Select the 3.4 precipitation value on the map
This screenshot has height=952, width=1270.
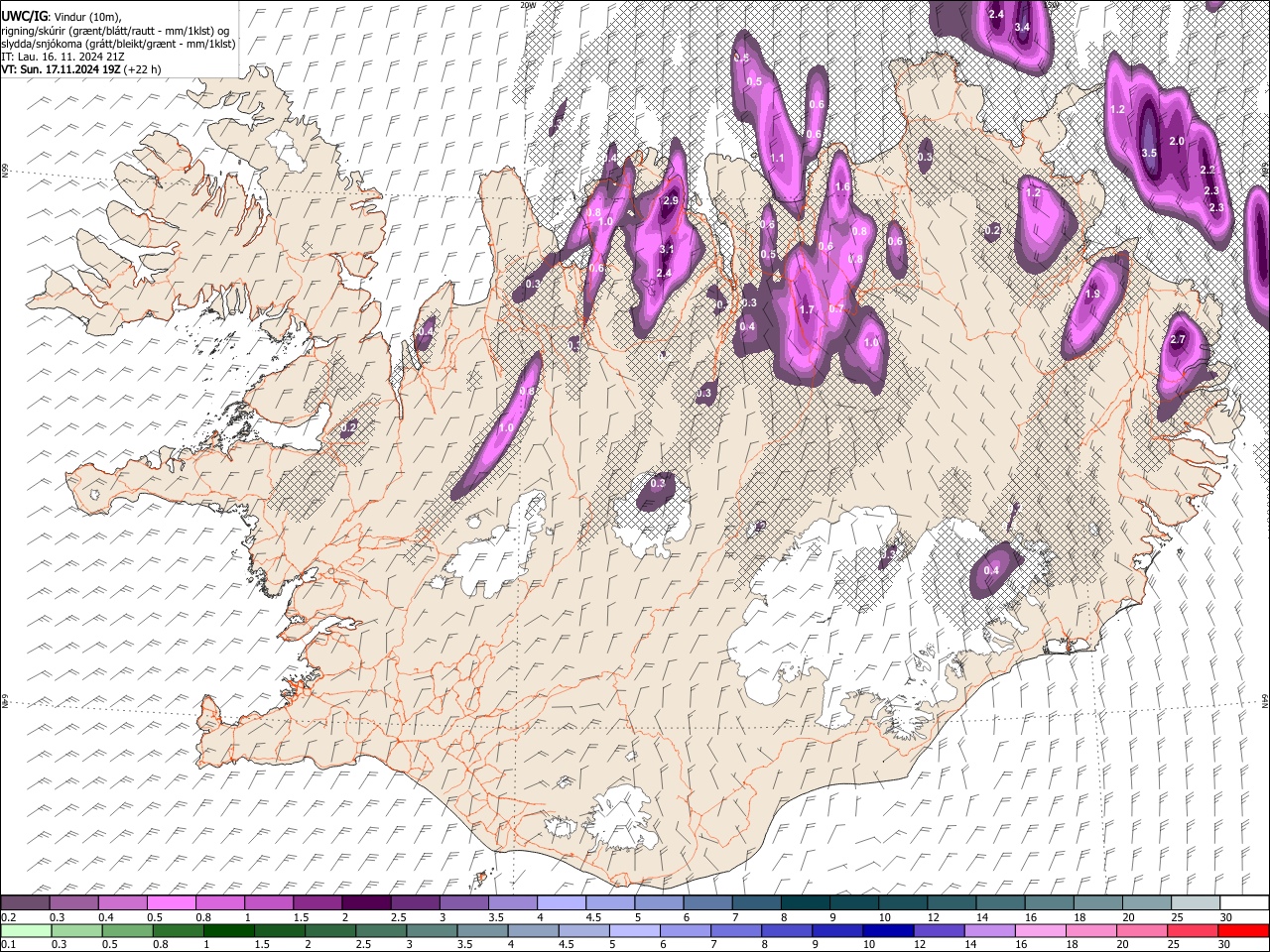[x=1022, y=27]
